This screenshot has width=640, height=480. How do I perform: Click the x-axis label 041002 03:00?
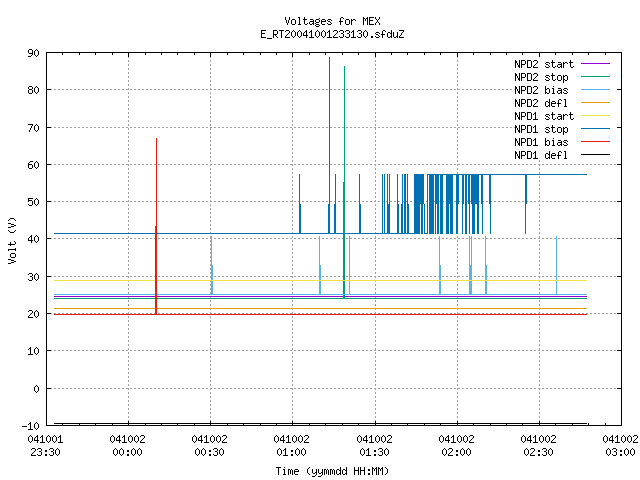click(x=620, y=446)
